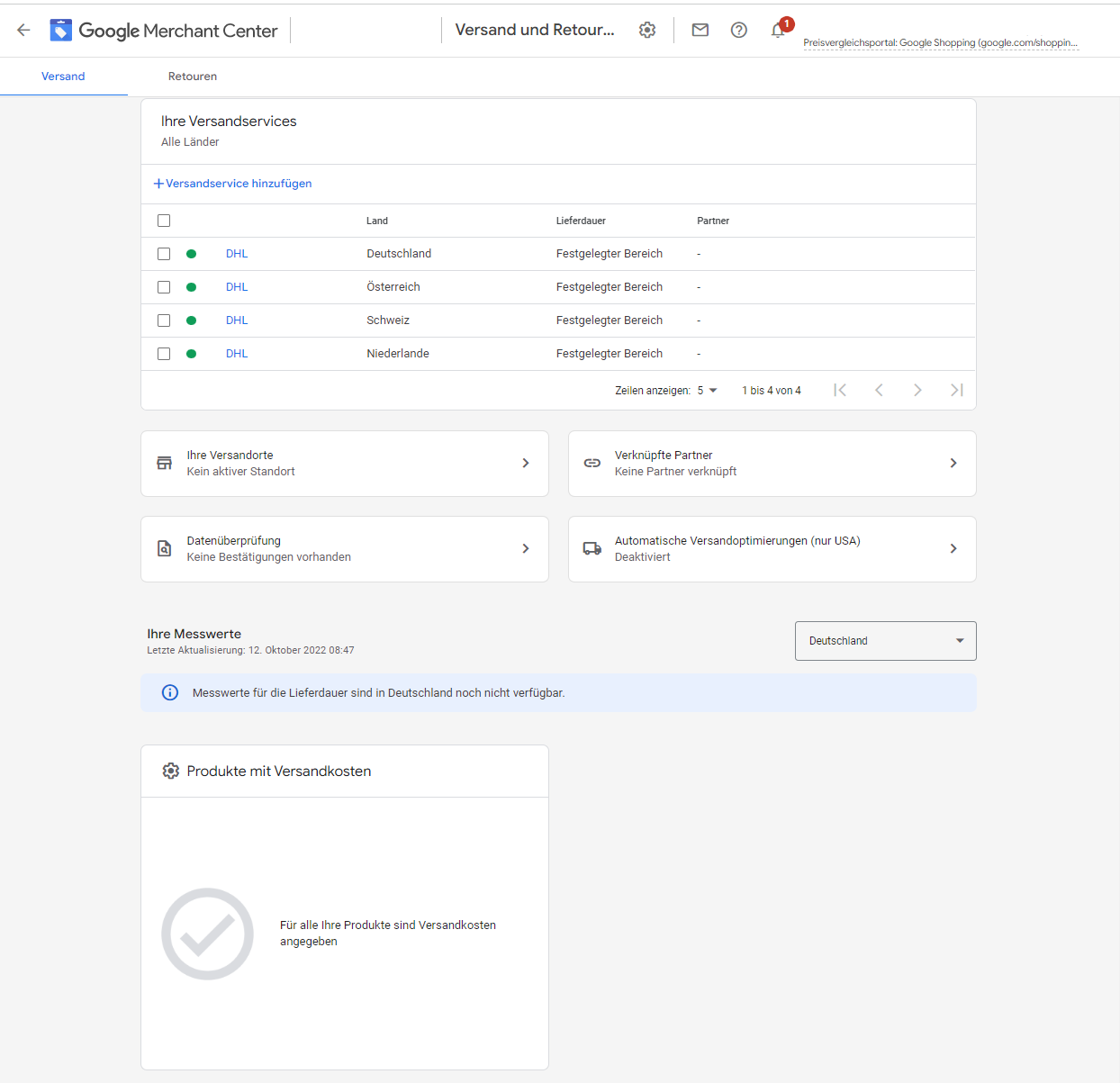Click the 'Alle Länder' subtitle

pos(190,142)
